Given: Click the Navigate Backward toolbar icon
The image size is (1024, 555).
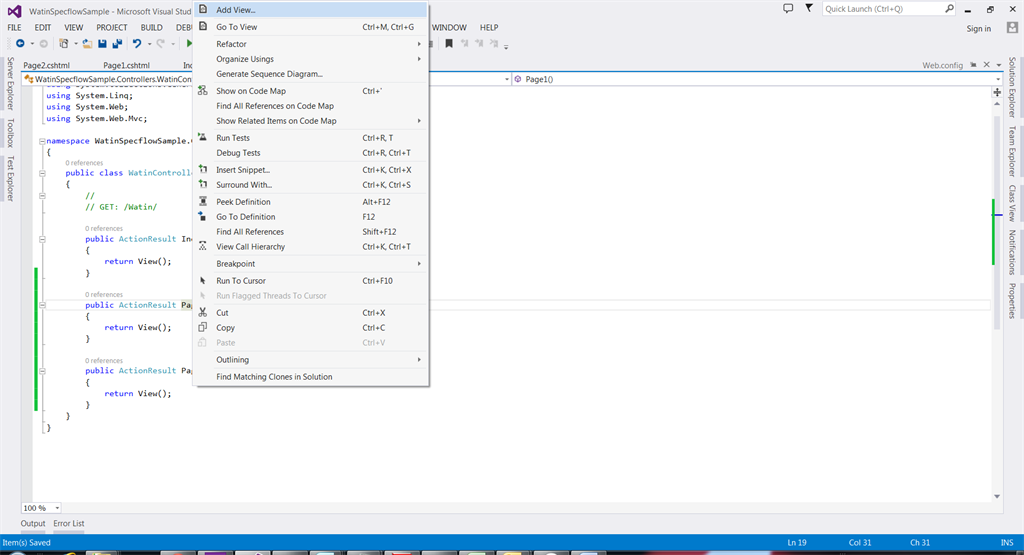Looking at the screenshot, I should click(20, 44).
